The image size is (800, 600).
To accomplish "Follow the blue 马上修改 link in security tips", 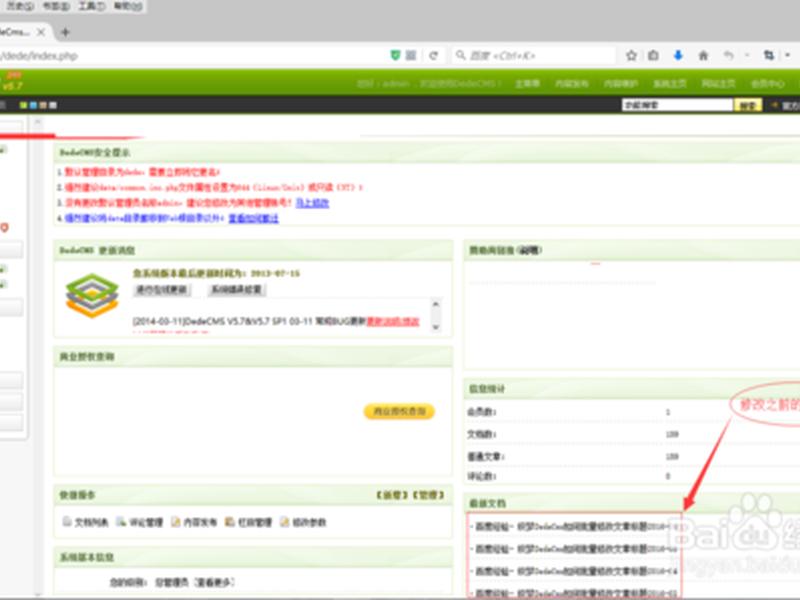I will [312, 203].
